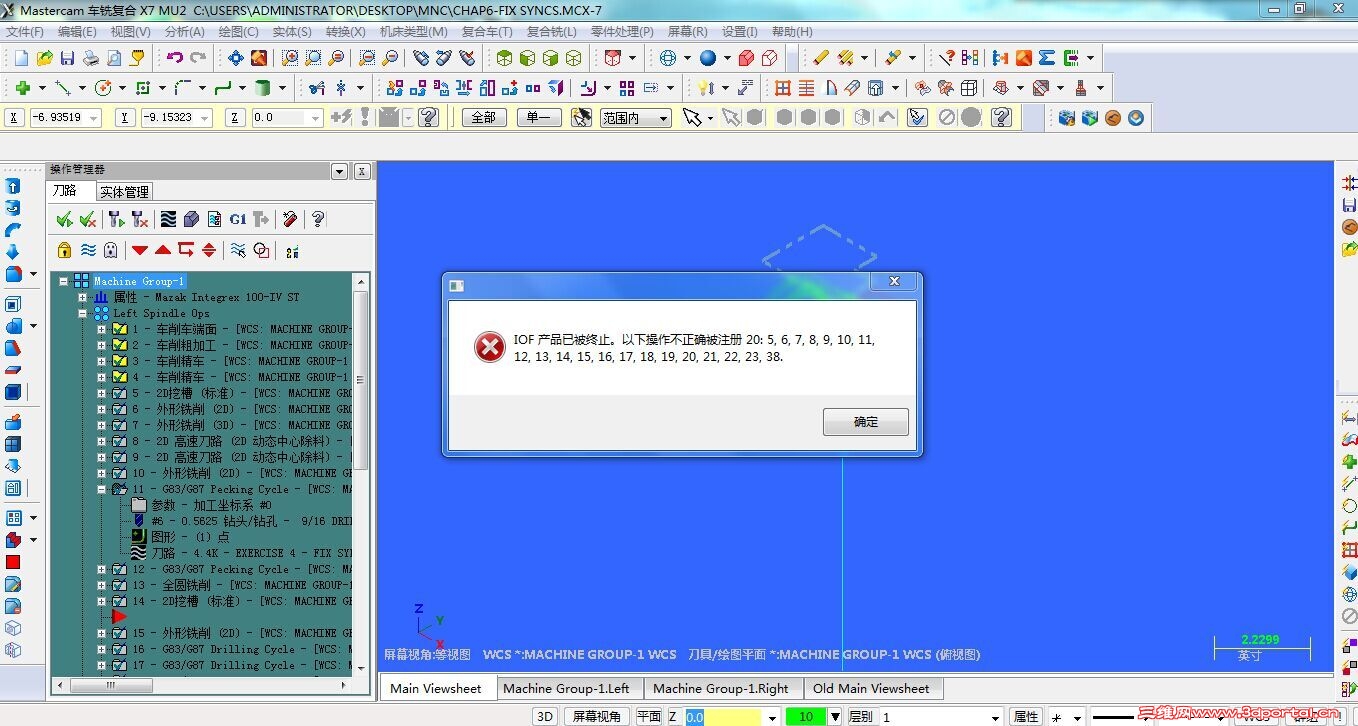Click the New file icon
The height and width of the screenshot is (726, 1358).
tap(21, 58)
